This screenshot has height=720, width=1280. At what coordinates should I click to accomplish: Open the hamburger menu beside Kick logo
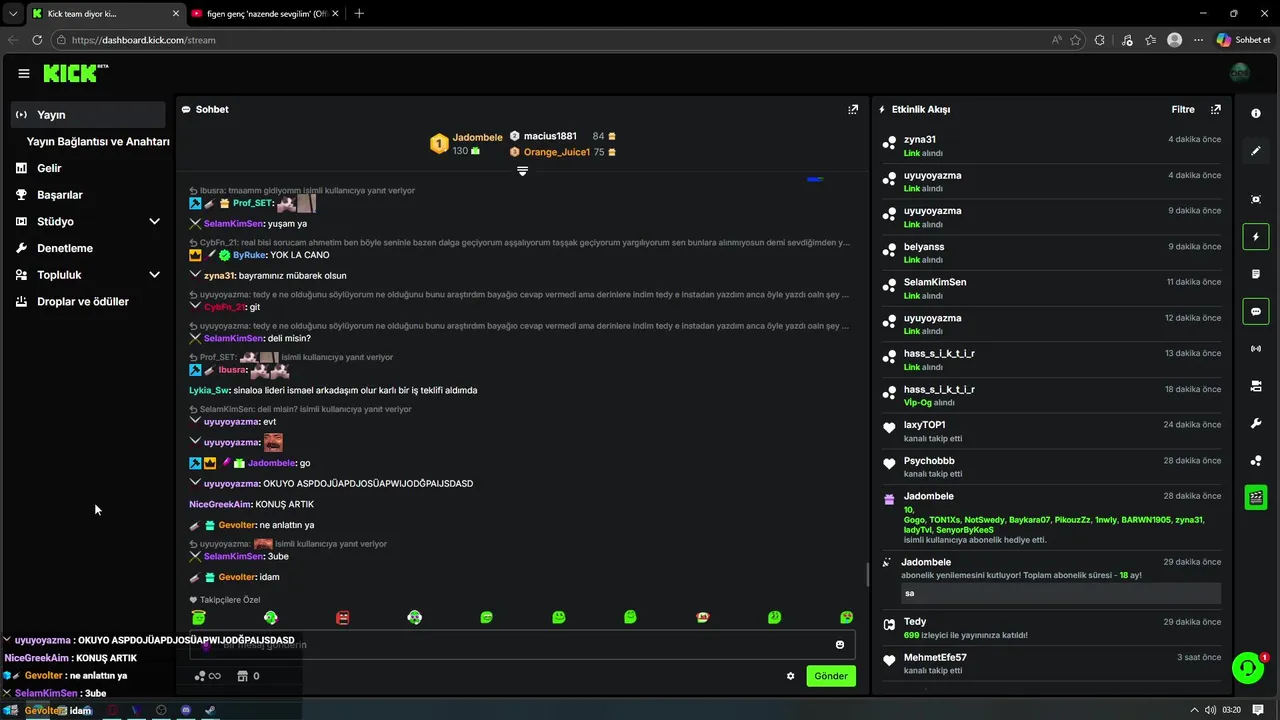click(x=24, y=73)
